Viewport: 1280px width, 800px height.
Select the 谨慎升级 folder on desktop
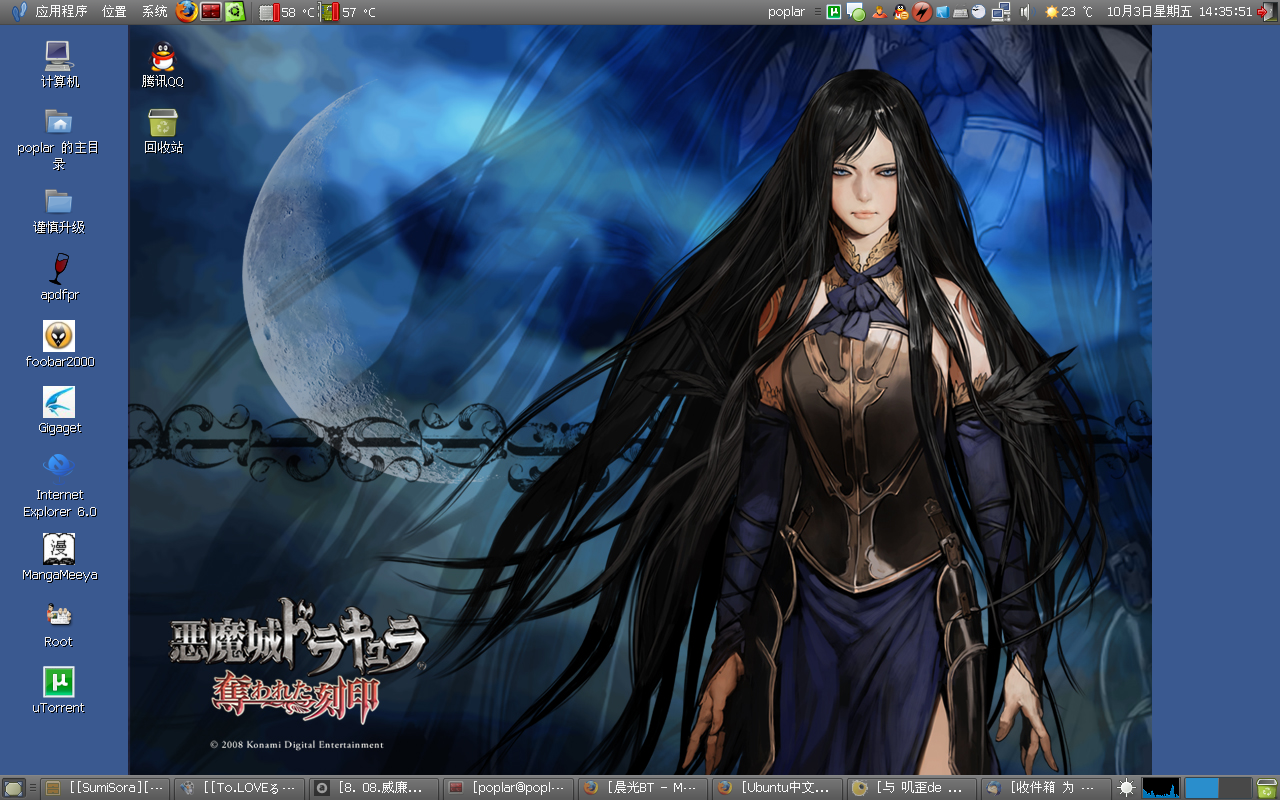point(59,211)
